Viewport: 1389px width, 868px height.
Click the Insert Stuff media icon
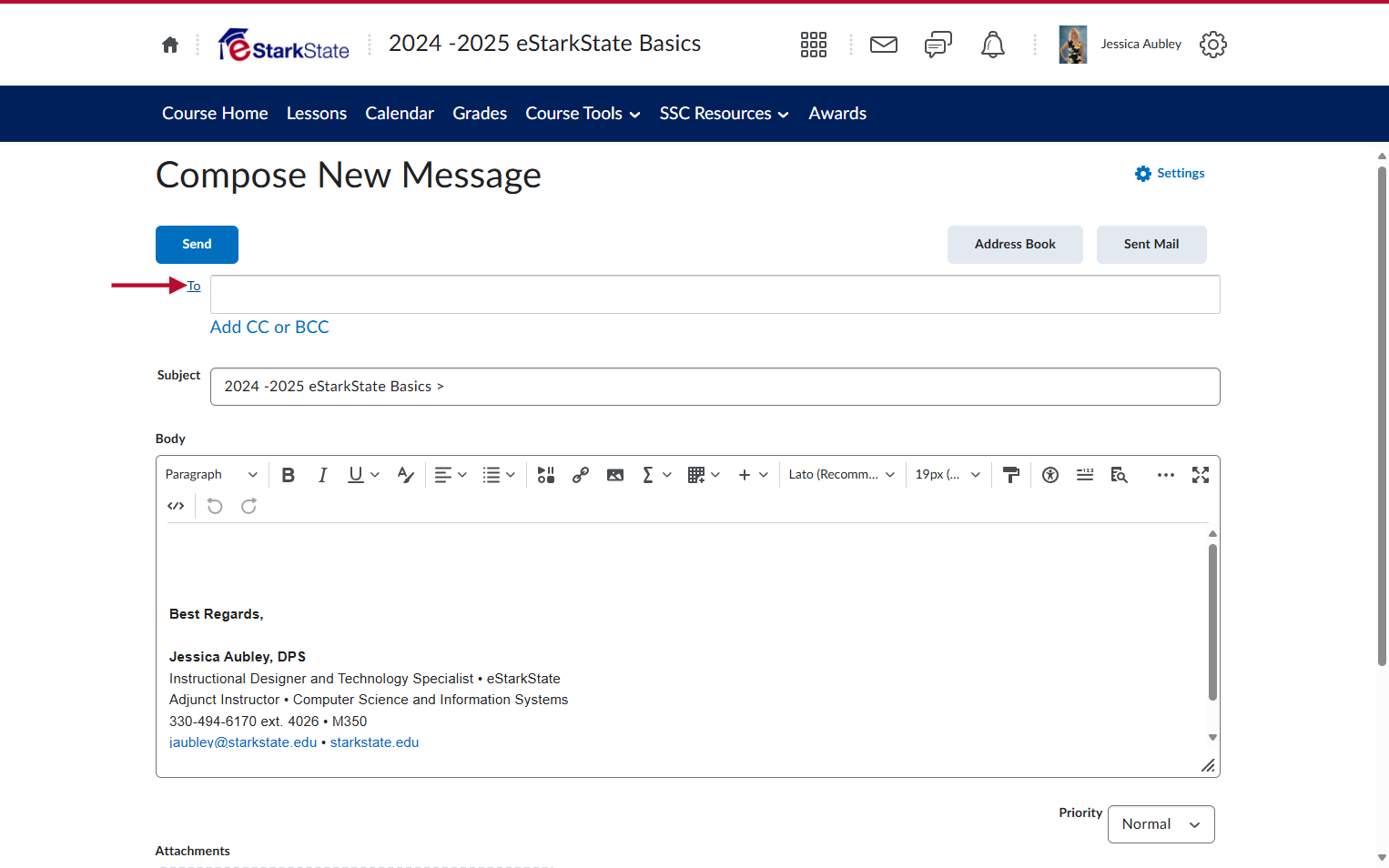pos(546,475)
